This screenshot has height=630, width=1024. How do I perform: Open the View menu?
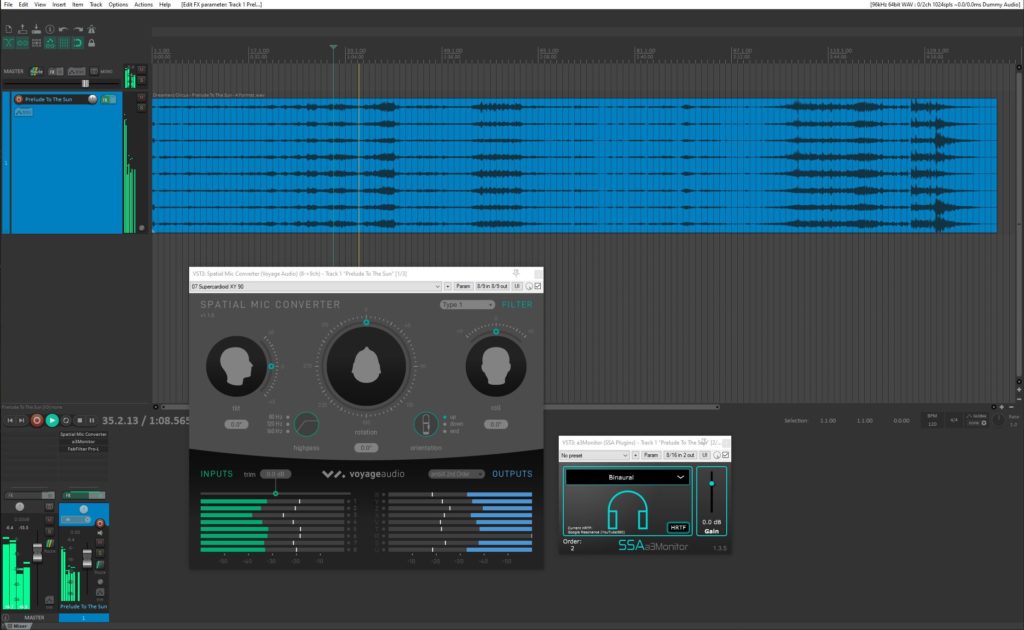(x=40, y=4)
